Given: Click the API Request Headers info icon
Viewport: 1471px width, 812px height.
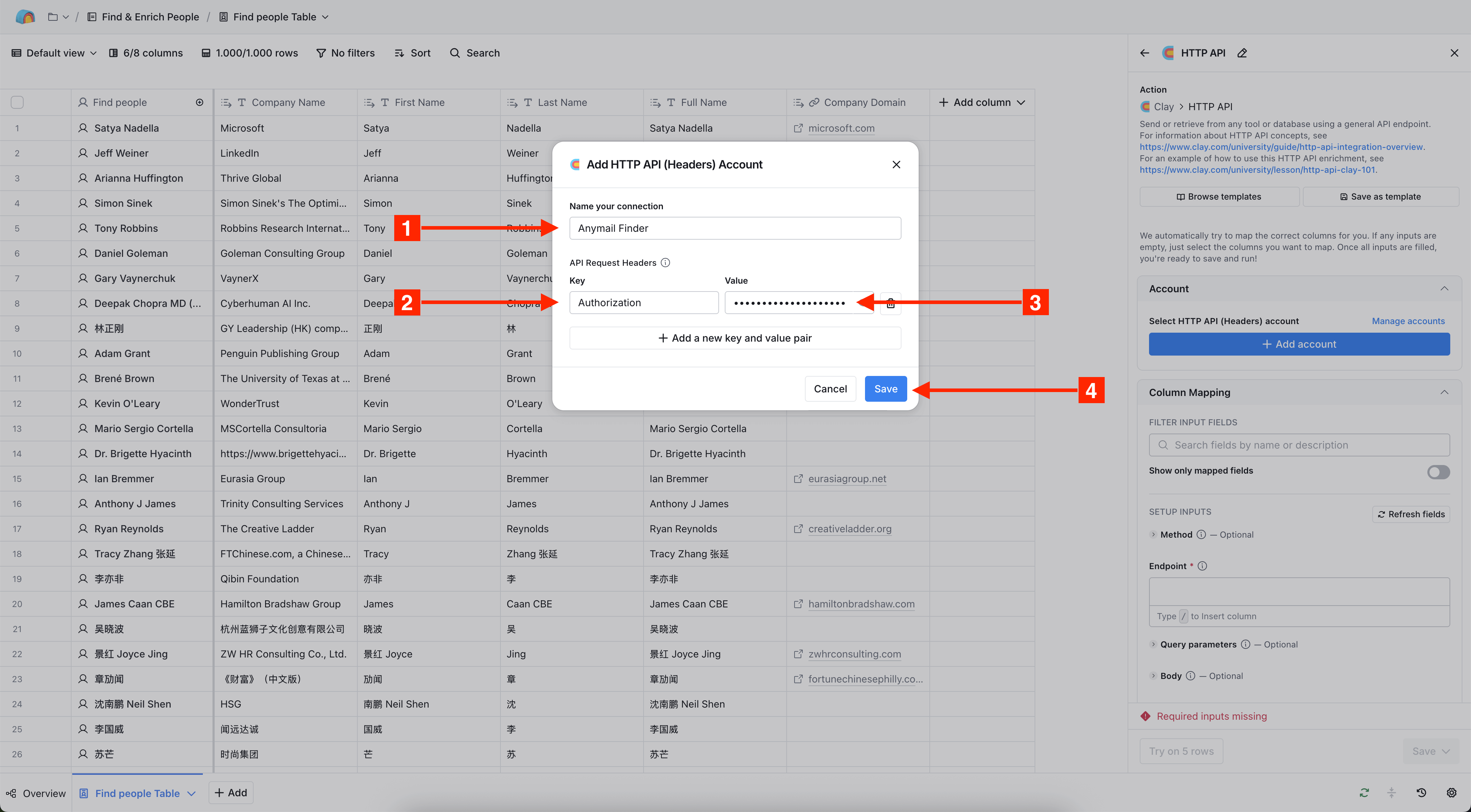Looking at the screenshot, I should (665, 263).
